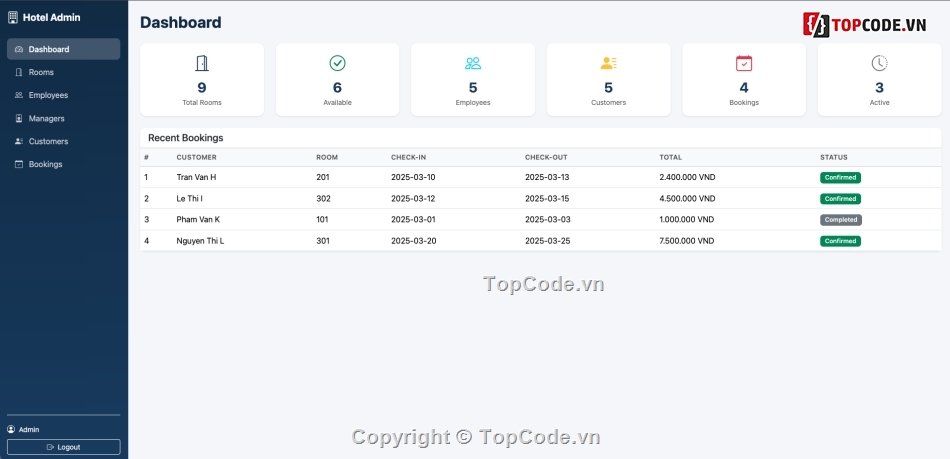The width and height of the screenshot is (950, 459).
Task: Click check-out date 2025-03-15
Action: pyautogui.click(x=548, y=199)
